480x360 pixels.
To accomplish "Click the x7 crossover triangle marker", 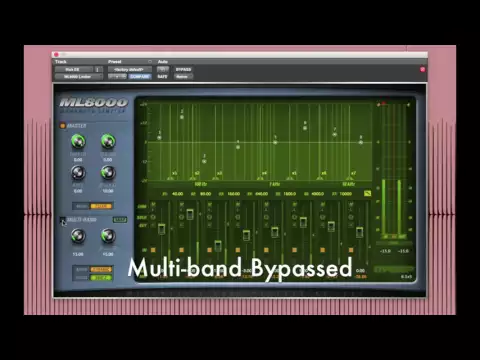I will click(349, 179).
